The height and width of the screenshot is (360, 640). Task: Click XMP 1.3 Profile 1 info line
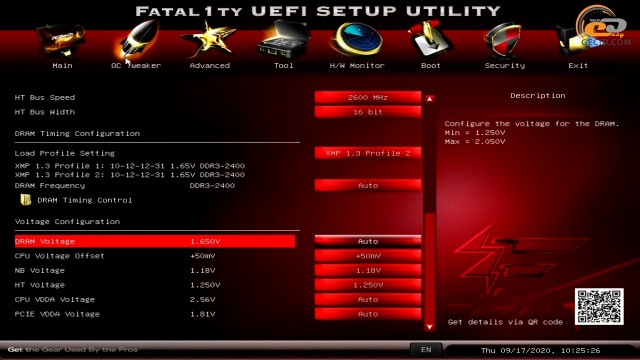pyautogui.click(x=130, y=166)
